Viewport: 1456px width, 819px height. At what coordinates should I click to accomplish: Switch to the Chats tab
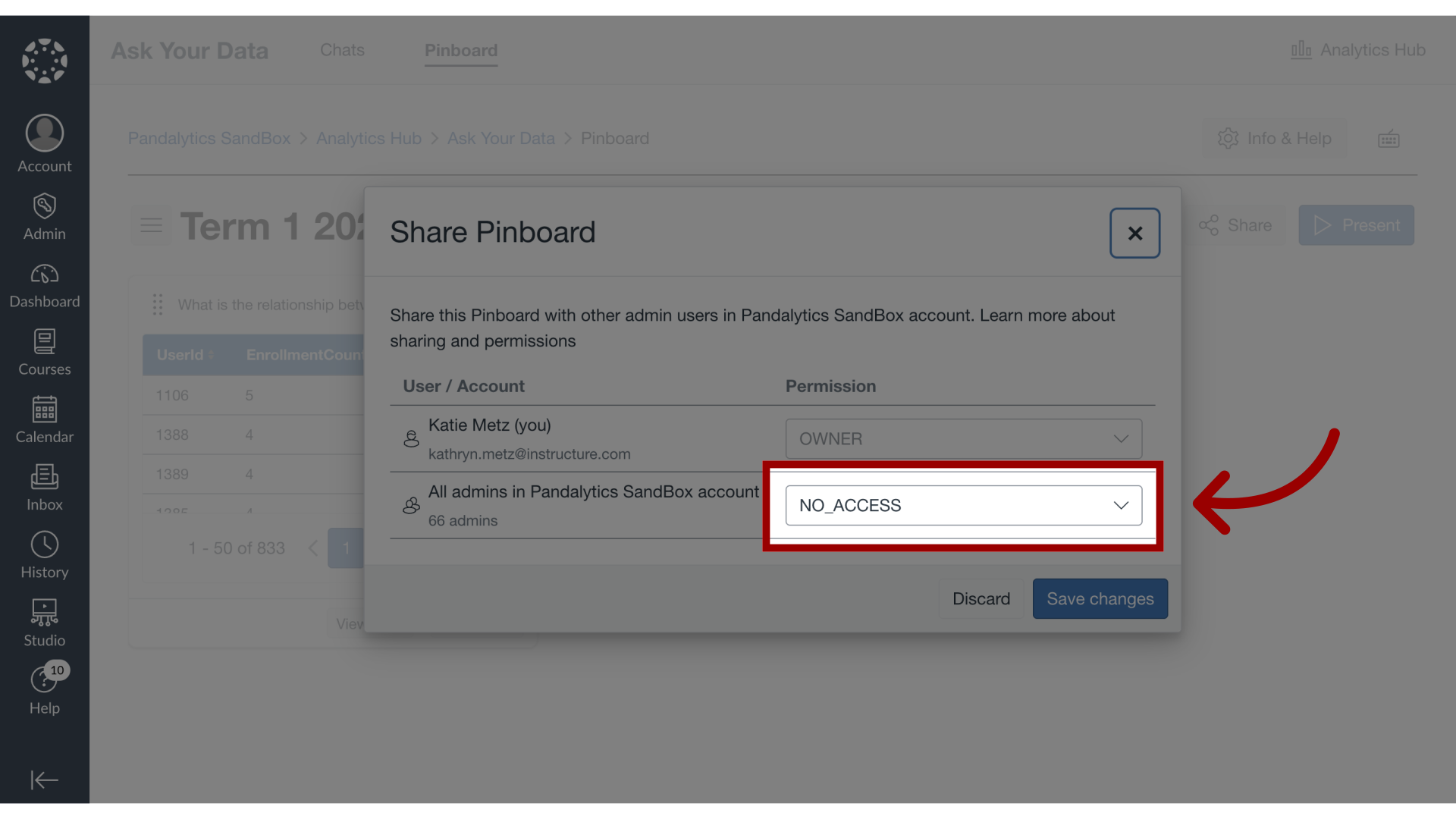(x=342, y=49)
